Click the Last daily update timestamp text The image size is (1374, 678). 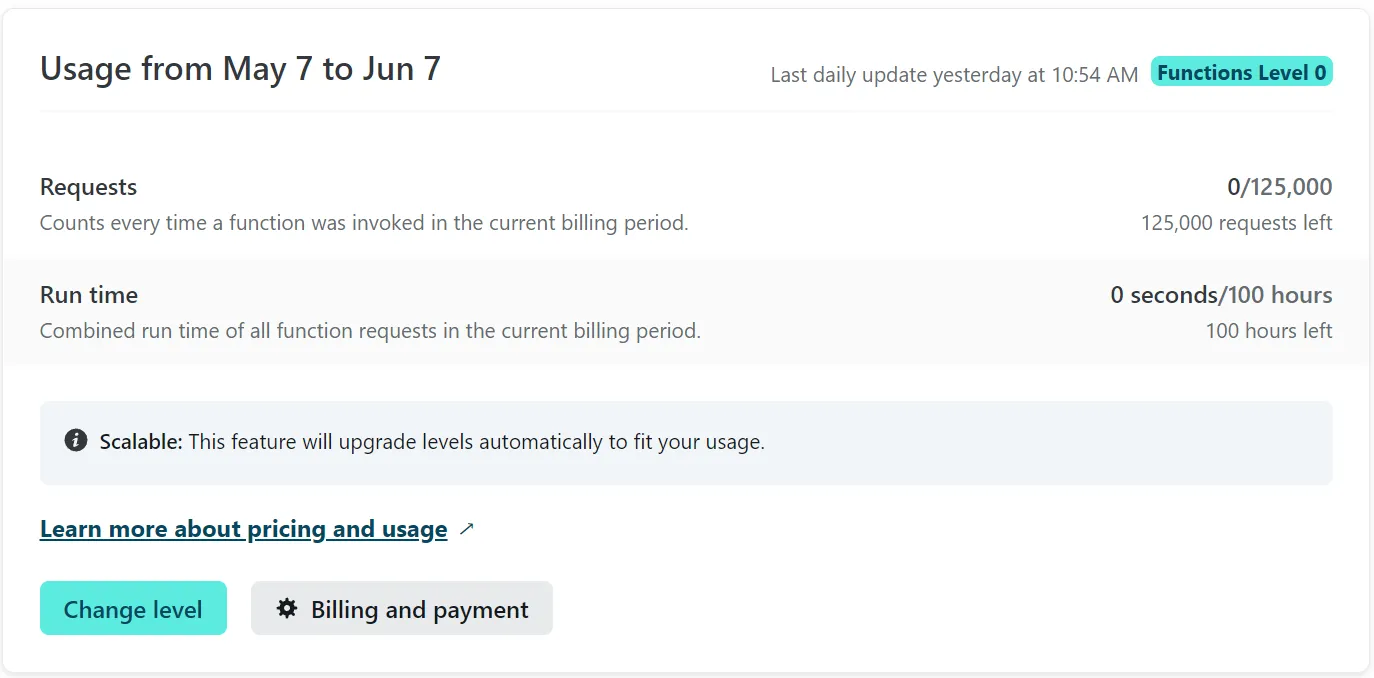[x=954, y=75]
